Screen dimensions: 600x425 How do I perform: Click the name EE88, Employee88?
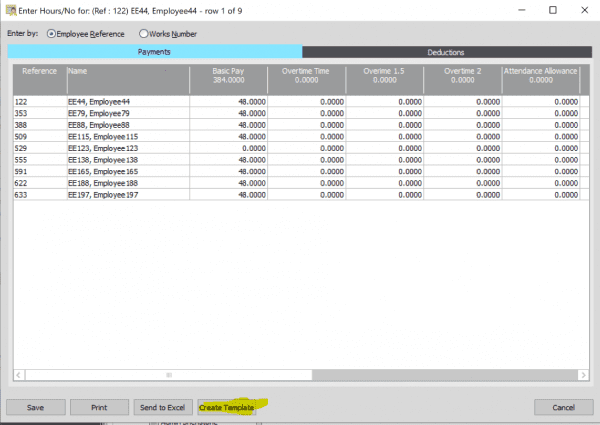click(99, 125)
